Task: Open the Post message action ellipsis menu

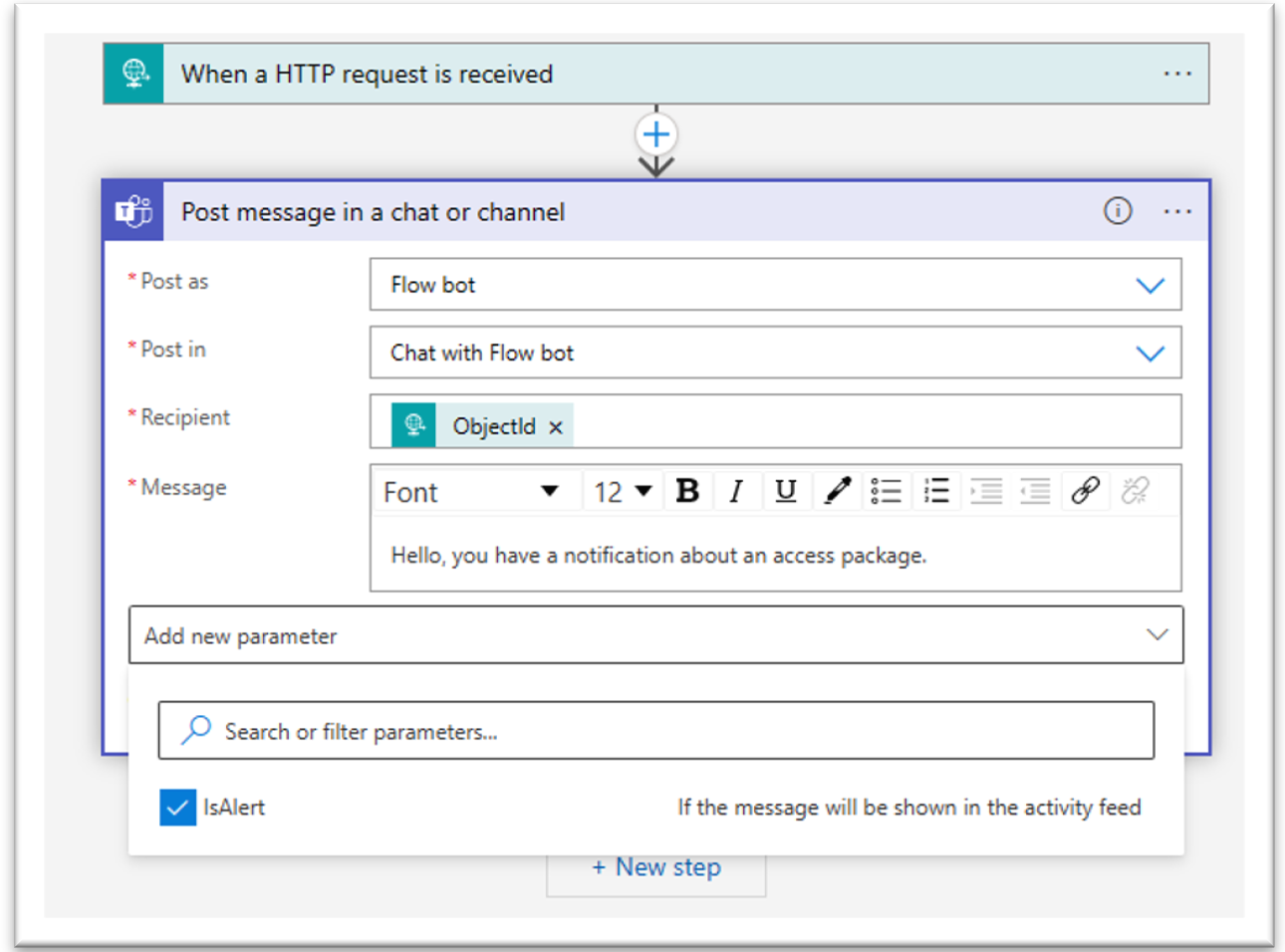Action: (x=1177, y=211)
